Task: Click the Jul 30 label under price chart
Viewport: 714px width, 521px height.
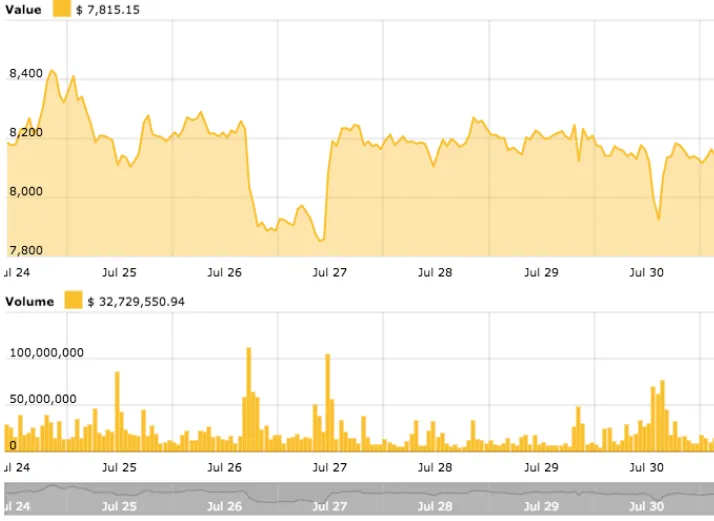Action: (x=647, y=272)
